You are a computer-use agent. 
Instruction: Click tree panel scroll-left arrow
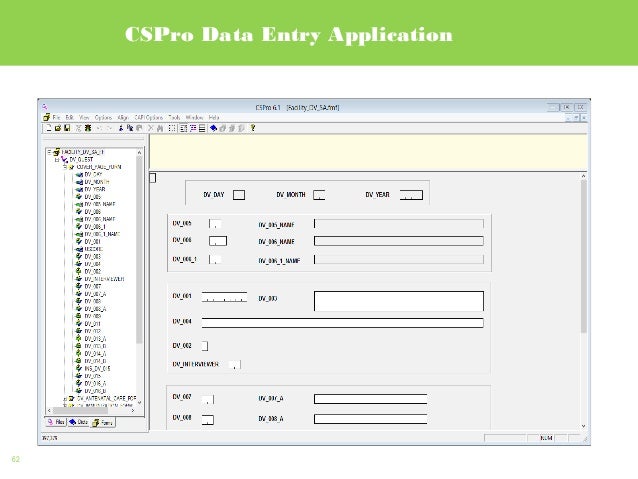click(49, 411)
